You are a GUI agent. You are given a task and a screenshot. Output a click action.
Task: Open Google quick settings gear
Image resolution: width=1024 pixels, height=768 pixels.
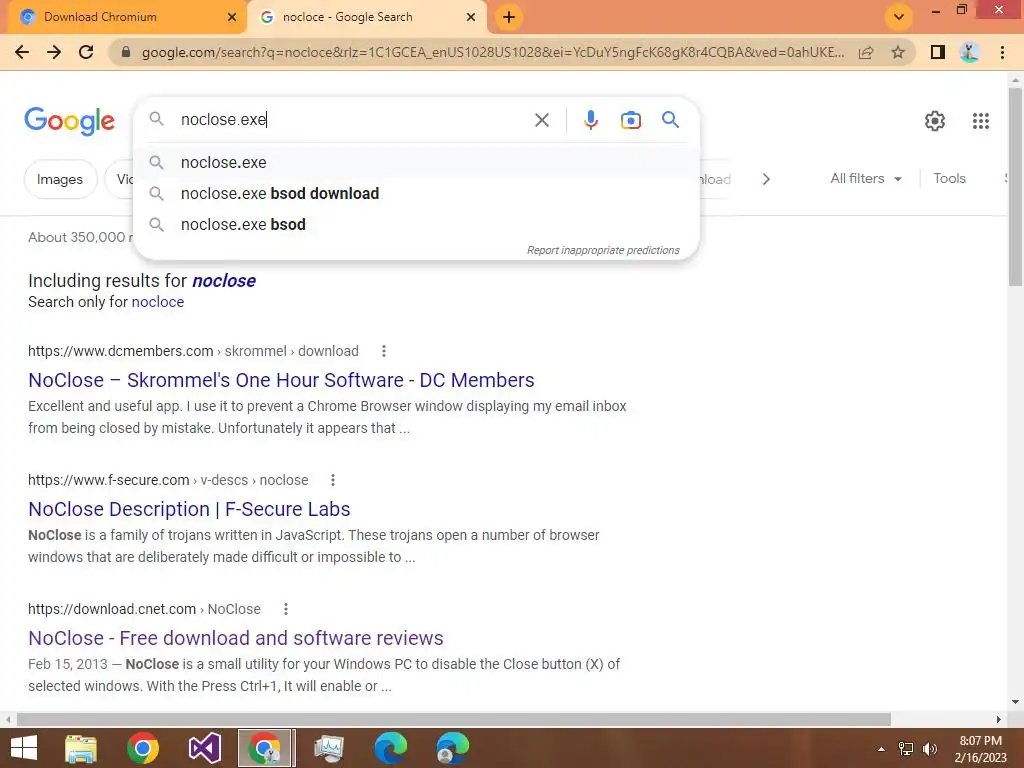pyautogui.click(x=935, y=121)
